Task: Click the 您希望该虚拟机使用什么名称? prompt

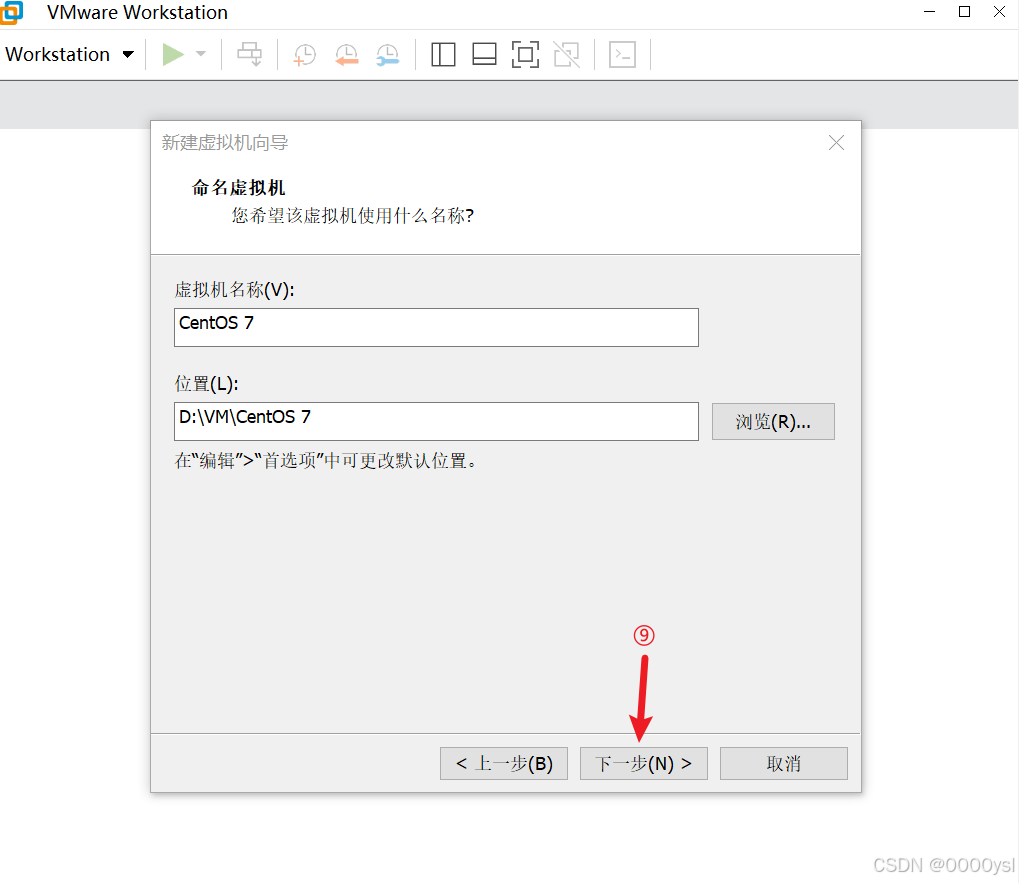Action: point(353,216)
